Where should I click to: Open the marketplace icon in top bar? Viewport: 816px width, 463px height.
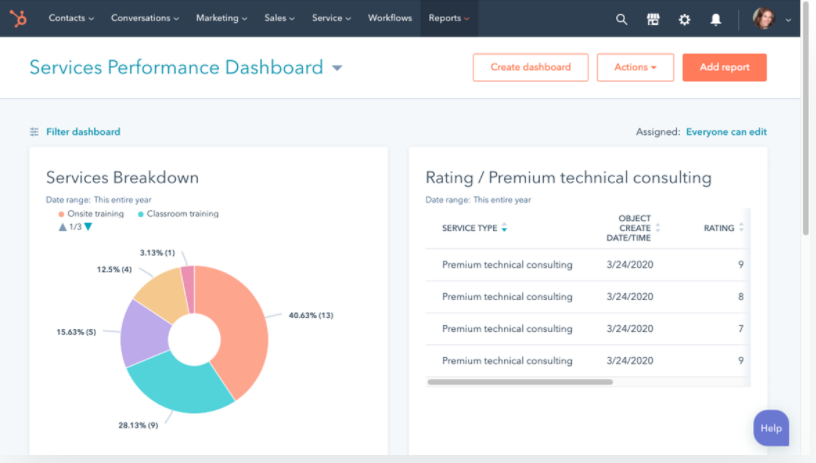tap(653, 19)
